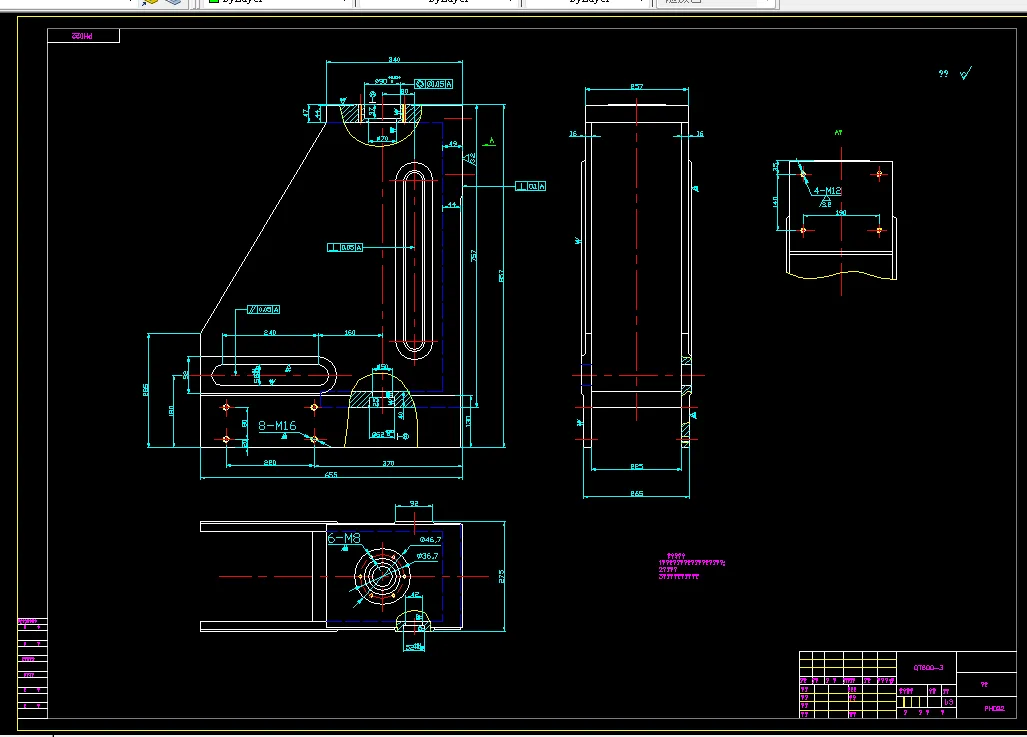Viewport: 1027px width, 737px height.
Task: Pick the Φ70 bore diameter label
Action: [381, 139]
